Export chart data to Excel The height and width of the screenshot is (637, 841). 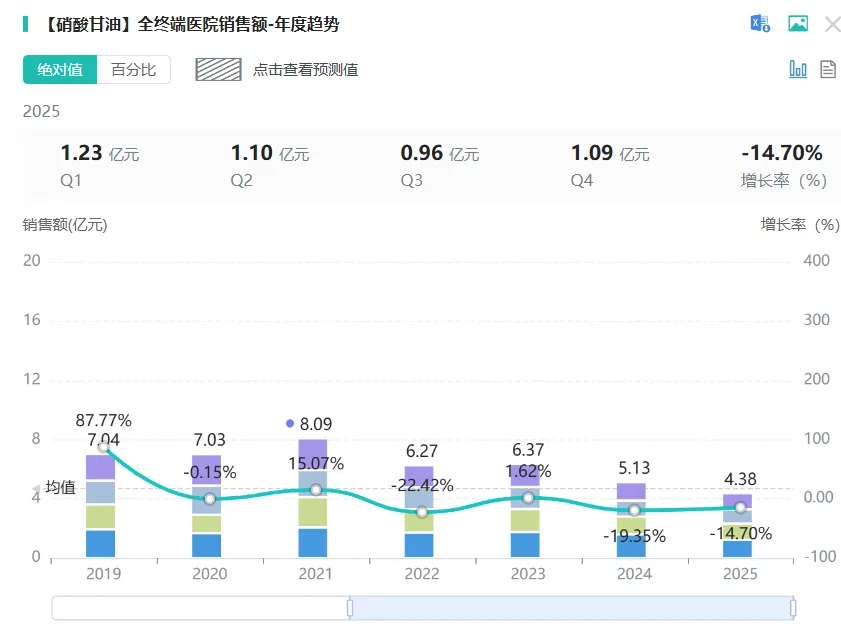point(760,24)
